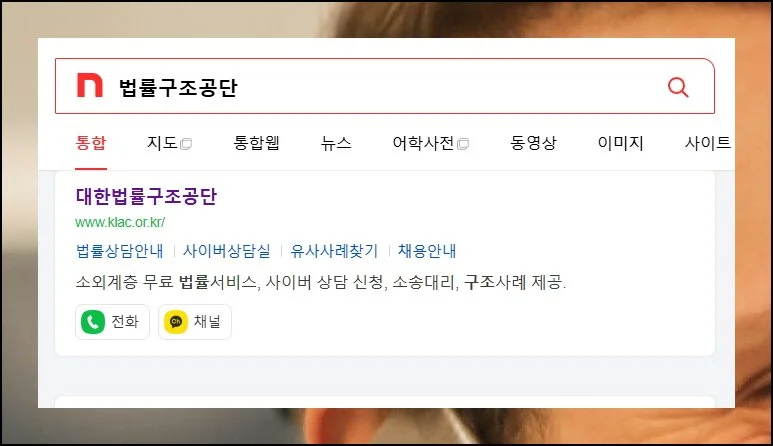Click the 채용안내 sublink
This screenshot has height=446, width=773.
(427, 251)
